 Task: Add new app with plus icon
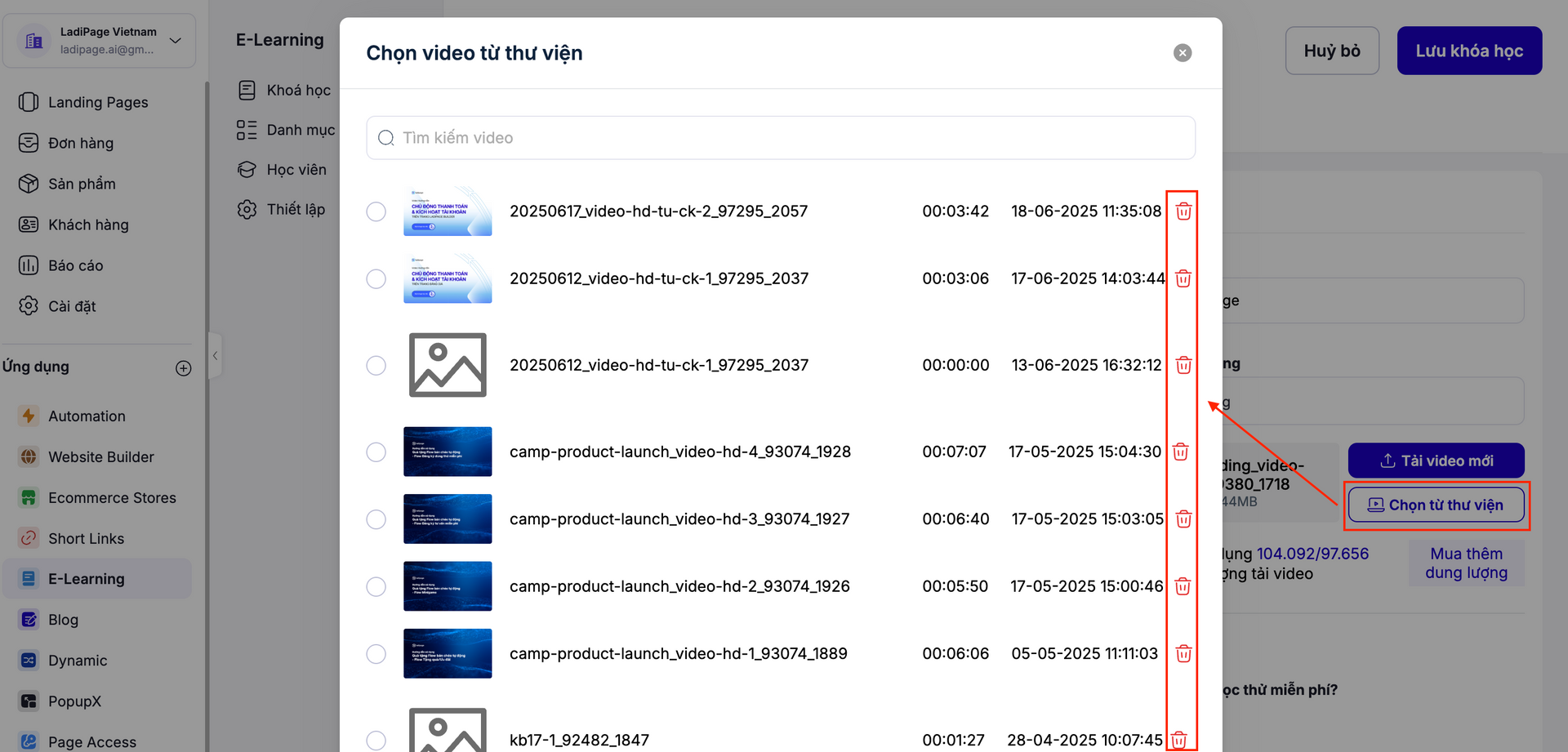point(184,368)
